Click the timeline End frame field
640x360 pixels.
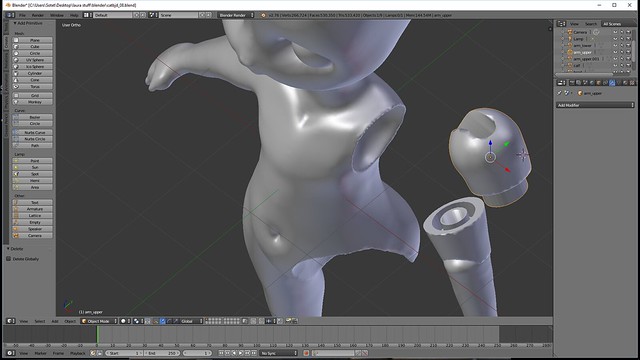162,353
